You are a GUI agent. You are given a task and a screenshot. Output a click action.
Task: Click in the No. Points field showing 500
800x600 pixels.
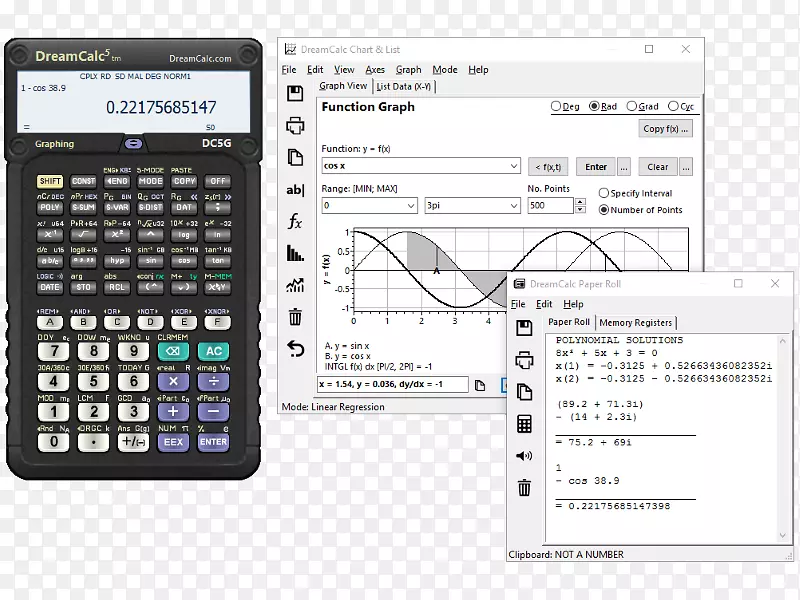[551, 206]
